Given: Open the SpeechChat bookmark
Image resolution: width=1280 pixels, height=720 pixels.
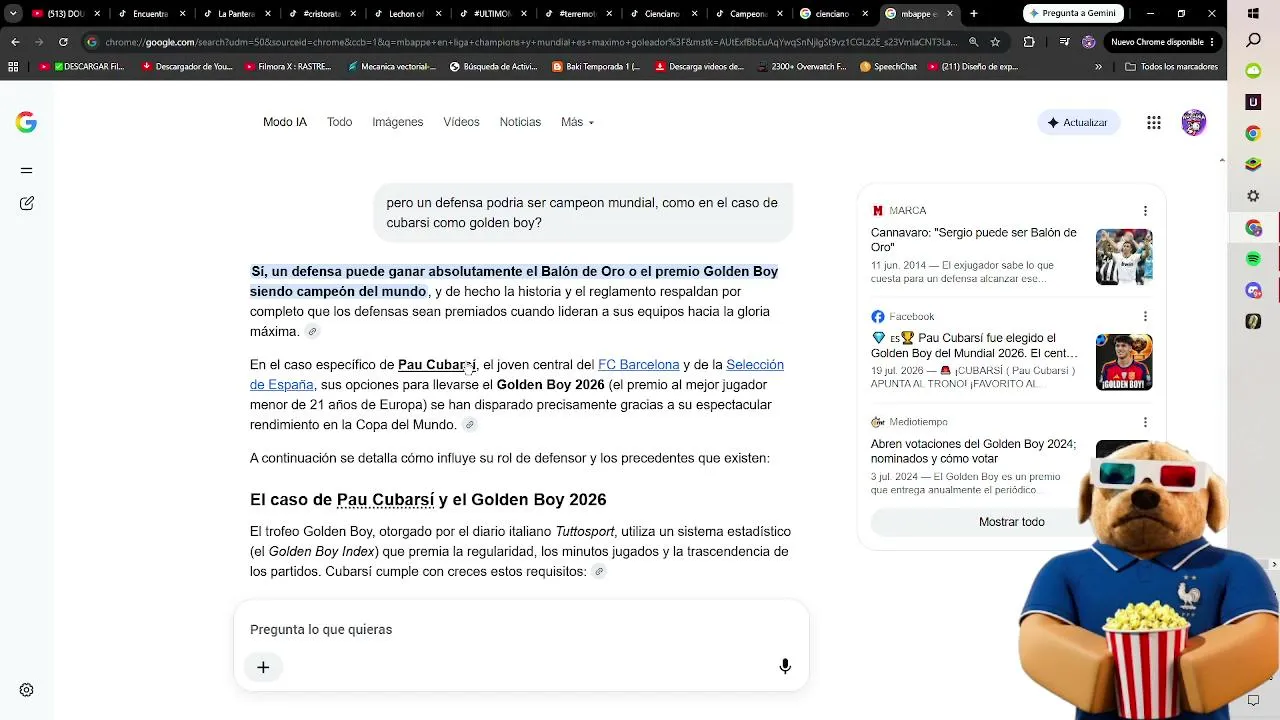Looking at the screenshot, I should click(889, 67).
